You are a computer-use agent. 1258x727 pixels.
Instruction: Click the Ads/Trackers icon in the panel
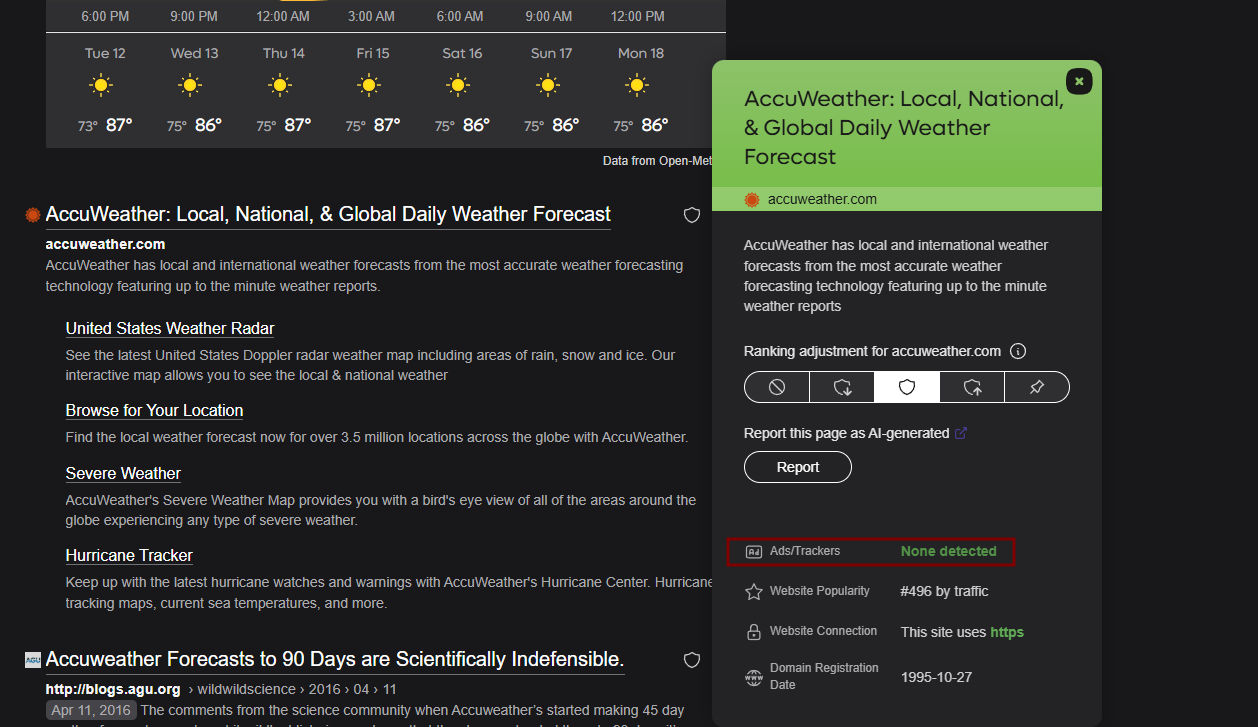754,551
